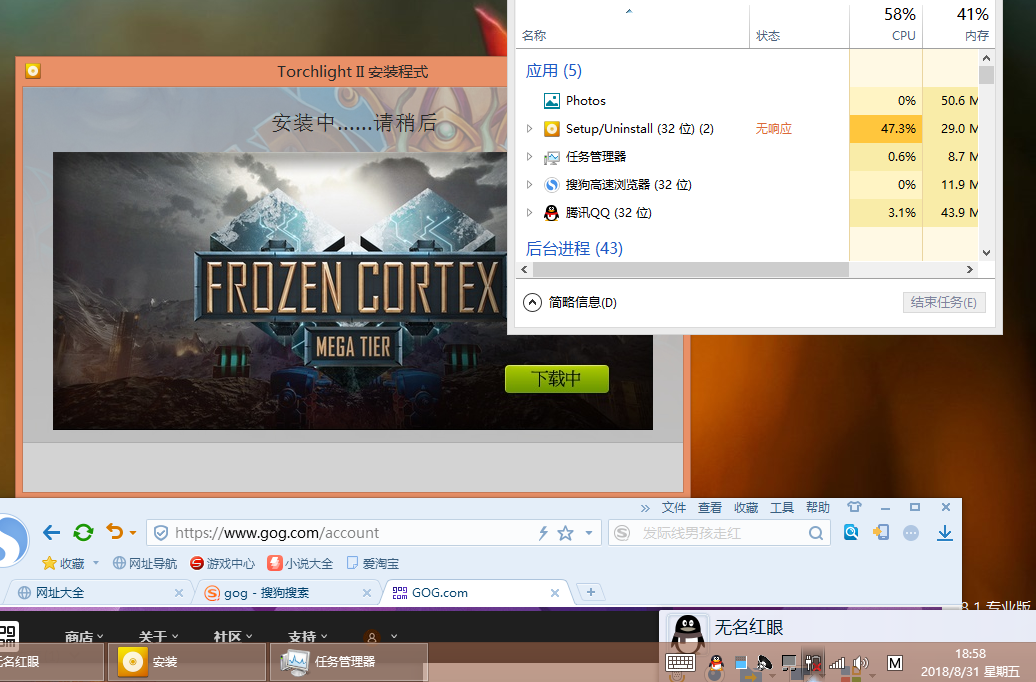Sort processes by CPU column
This screenshot has width=1036, height=682.
(885, 24)
